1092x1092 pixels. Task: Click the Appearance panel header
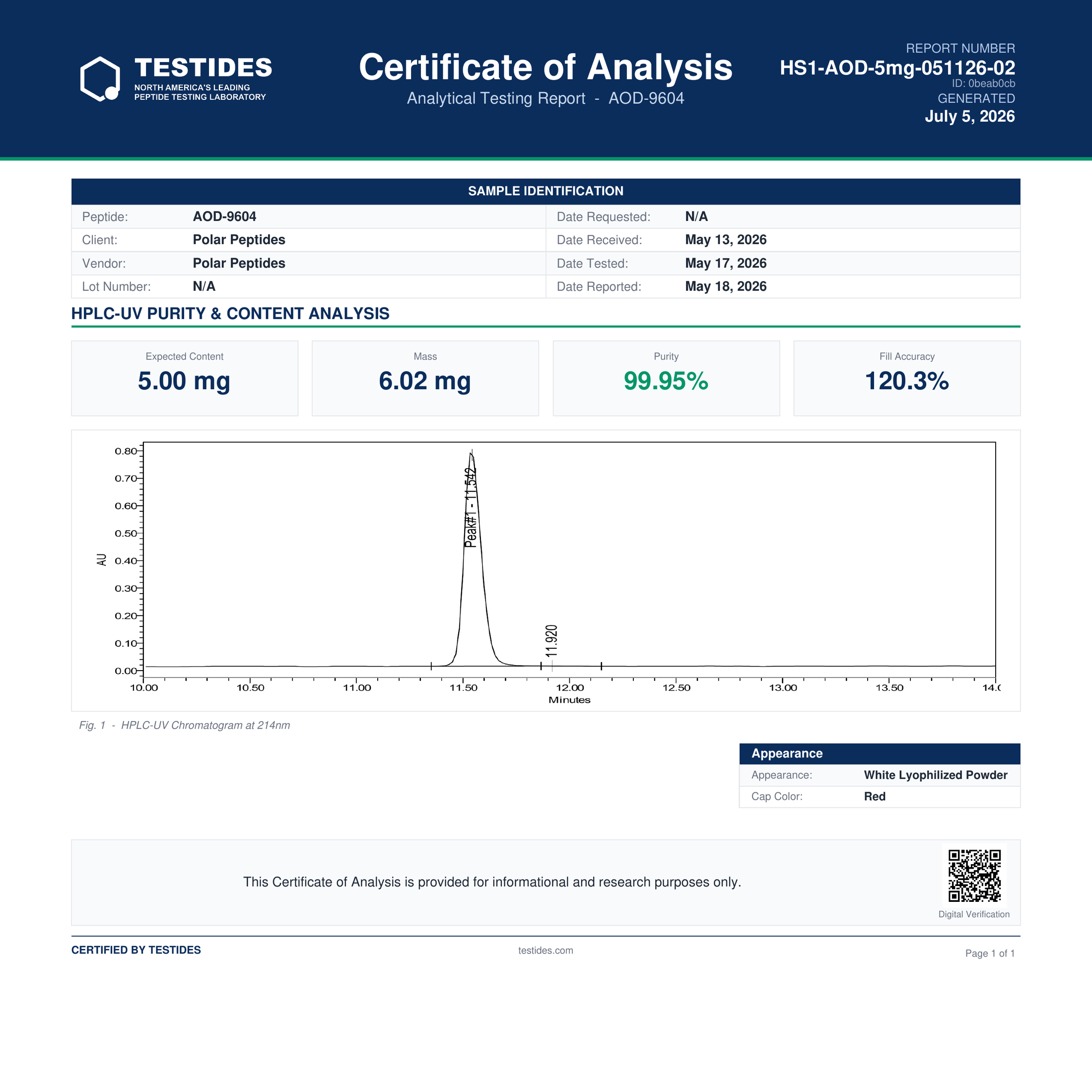pyautogui.click(x=880, y=753)
